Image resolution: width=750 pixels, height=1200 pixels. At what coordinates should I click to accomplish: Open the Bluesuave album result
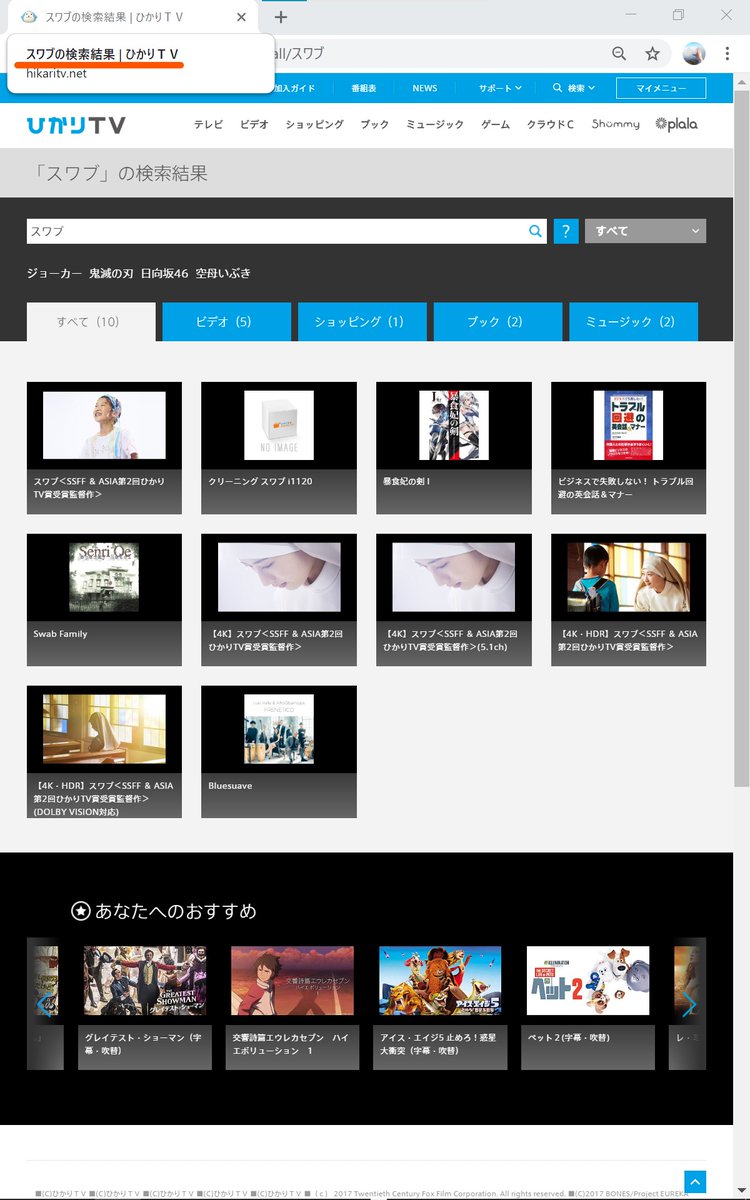[279, 752]
